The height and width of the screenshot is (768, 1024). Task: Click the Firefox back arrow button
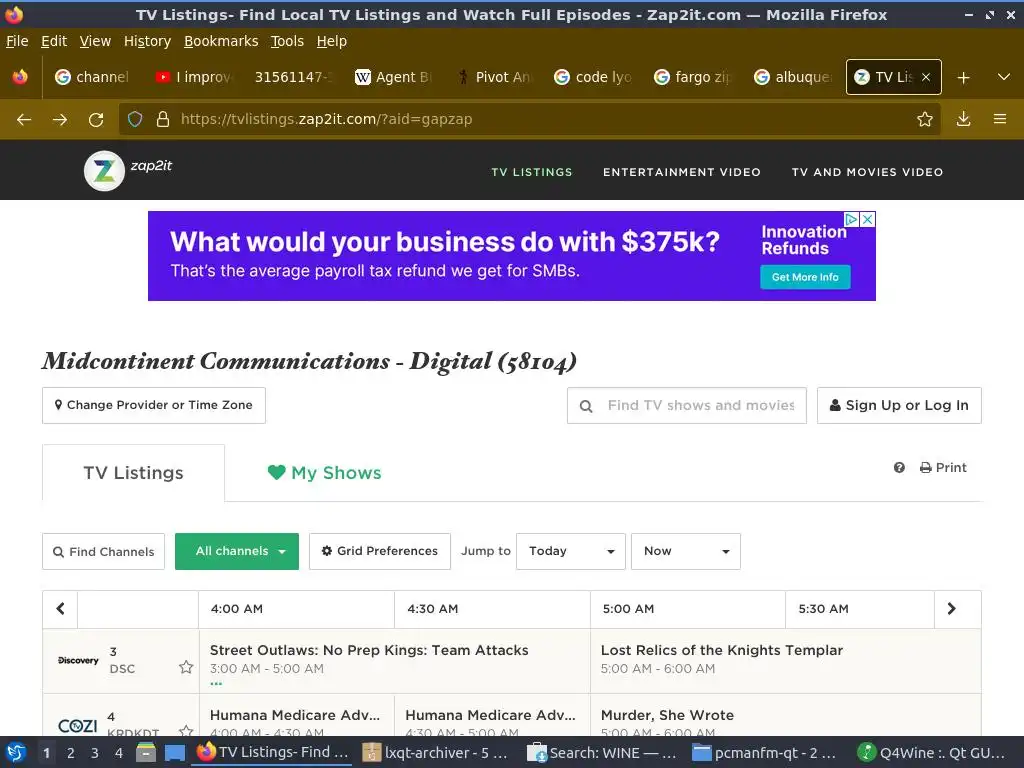click(24, 120)
